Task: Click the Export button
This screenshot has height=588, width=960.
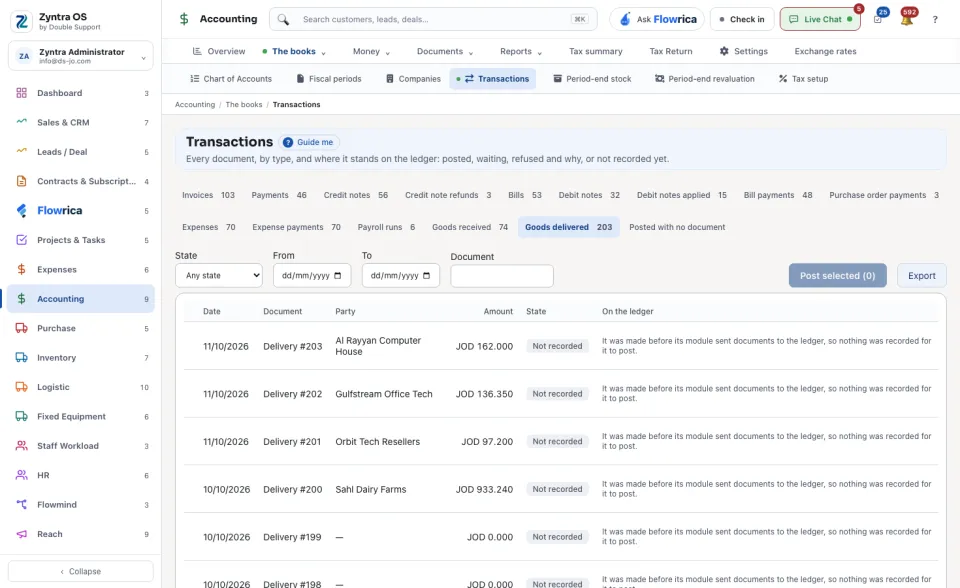Action: (x=921, y=276)
